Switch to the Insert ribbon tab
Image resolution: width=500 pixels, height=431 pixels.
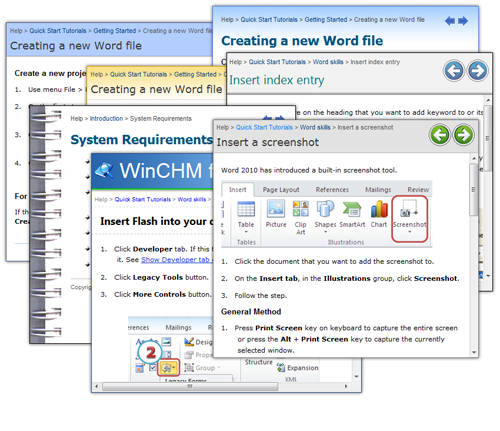pos(238,190)
